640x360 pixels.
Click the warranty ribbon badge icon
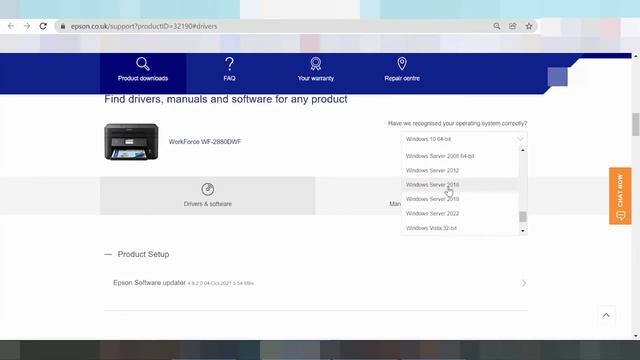pyautogui.click(x=316, y=64)
